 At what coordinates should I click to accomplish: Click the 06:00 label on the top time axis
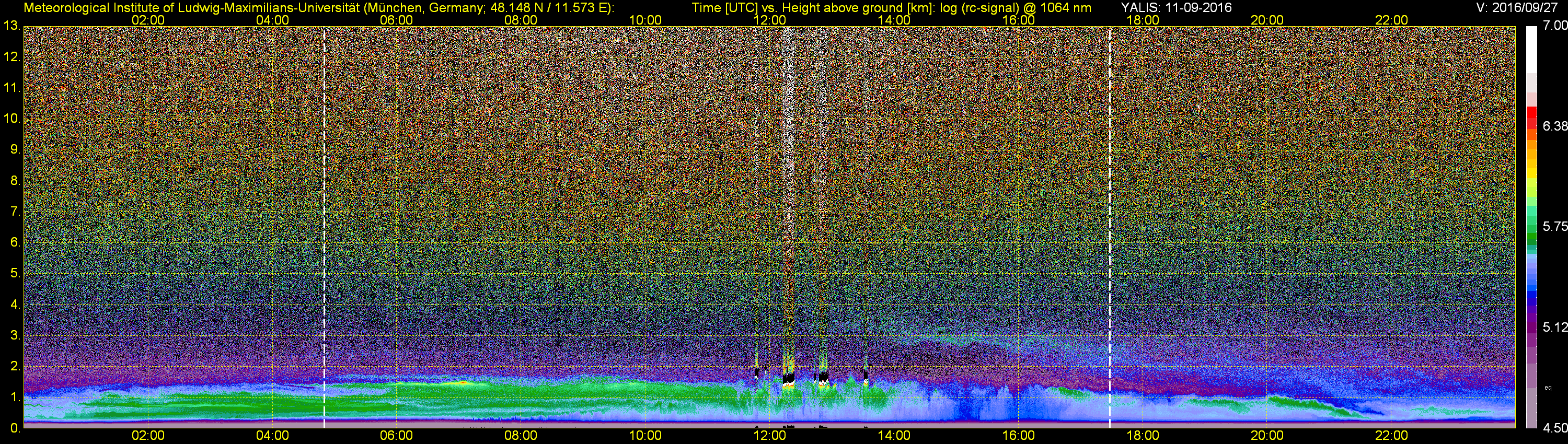[396, 20]
